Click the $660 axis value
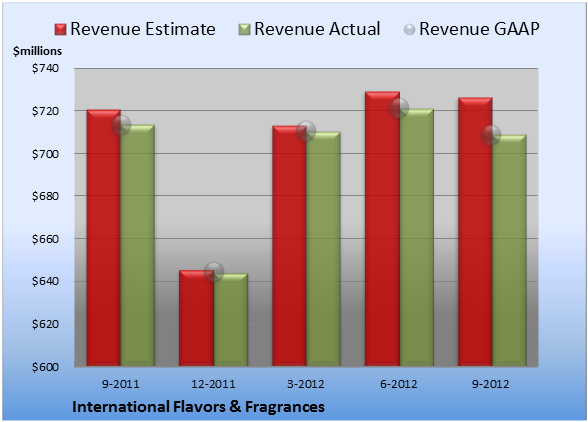 [45, 239]
